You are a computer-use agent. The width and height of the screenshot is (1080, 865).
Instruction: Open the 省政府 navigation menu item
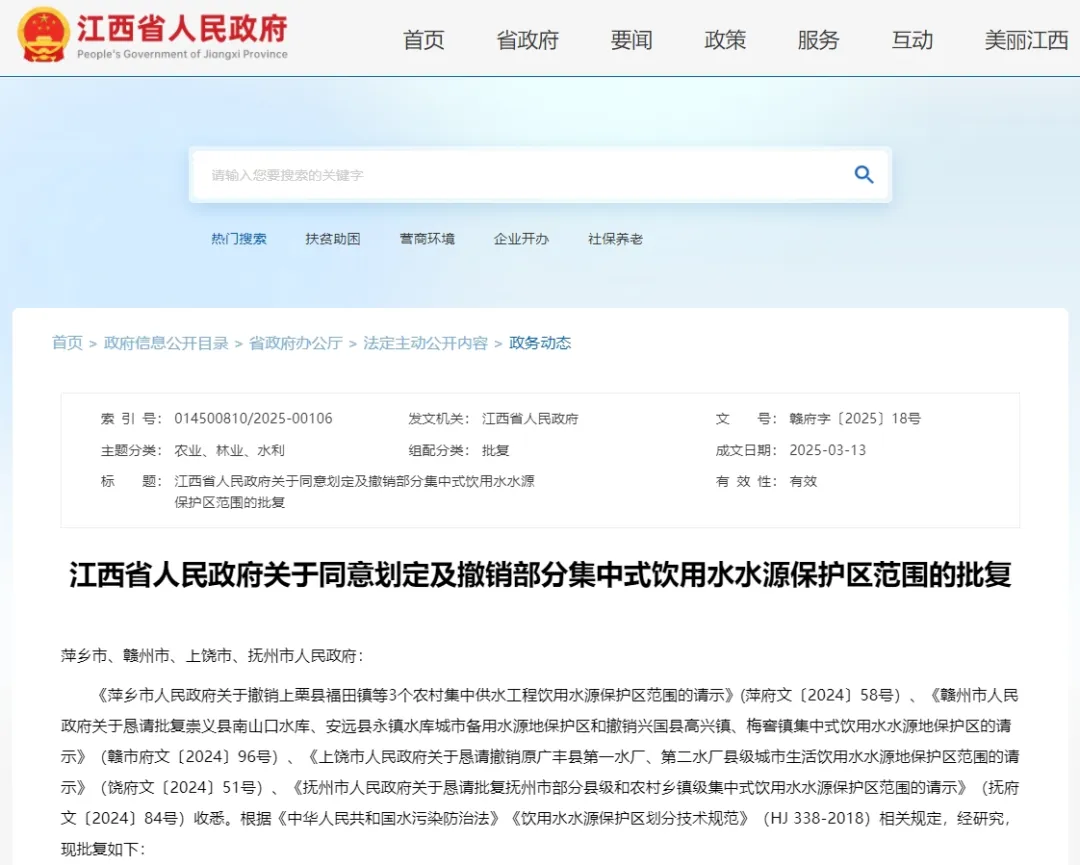[x=528, y=40]
